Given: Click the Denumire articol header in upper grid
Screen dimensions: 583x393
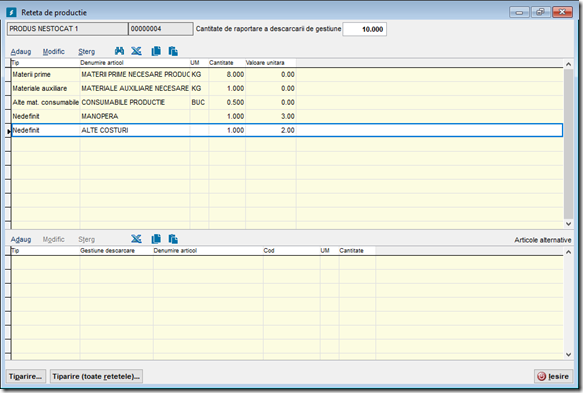Looking at the screenshot, I should (135, 62).
